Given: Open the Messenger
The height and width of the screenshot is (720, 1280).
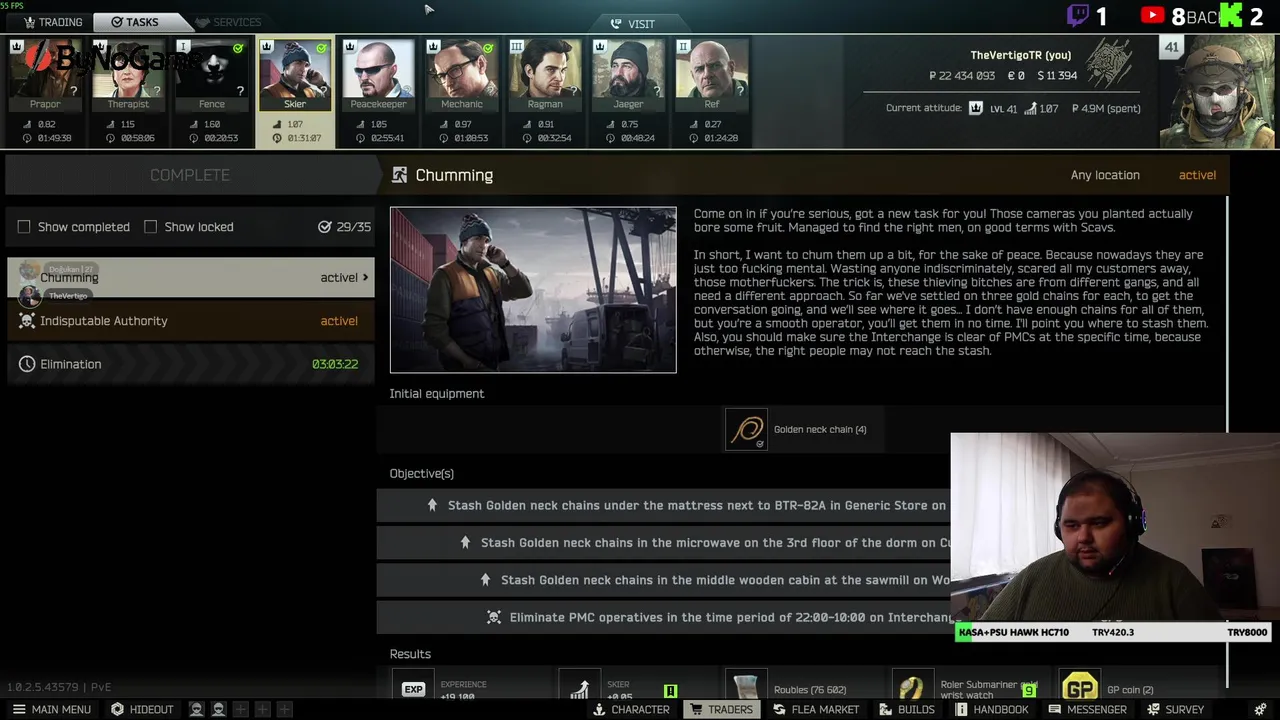Looking at the screenshot, I should pyautogui.click(x=1087, y=709).
